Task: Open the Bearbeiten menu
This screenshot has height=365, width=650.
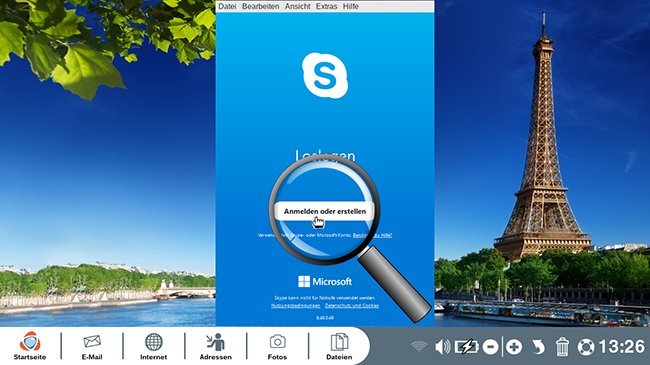Action: 260,6
